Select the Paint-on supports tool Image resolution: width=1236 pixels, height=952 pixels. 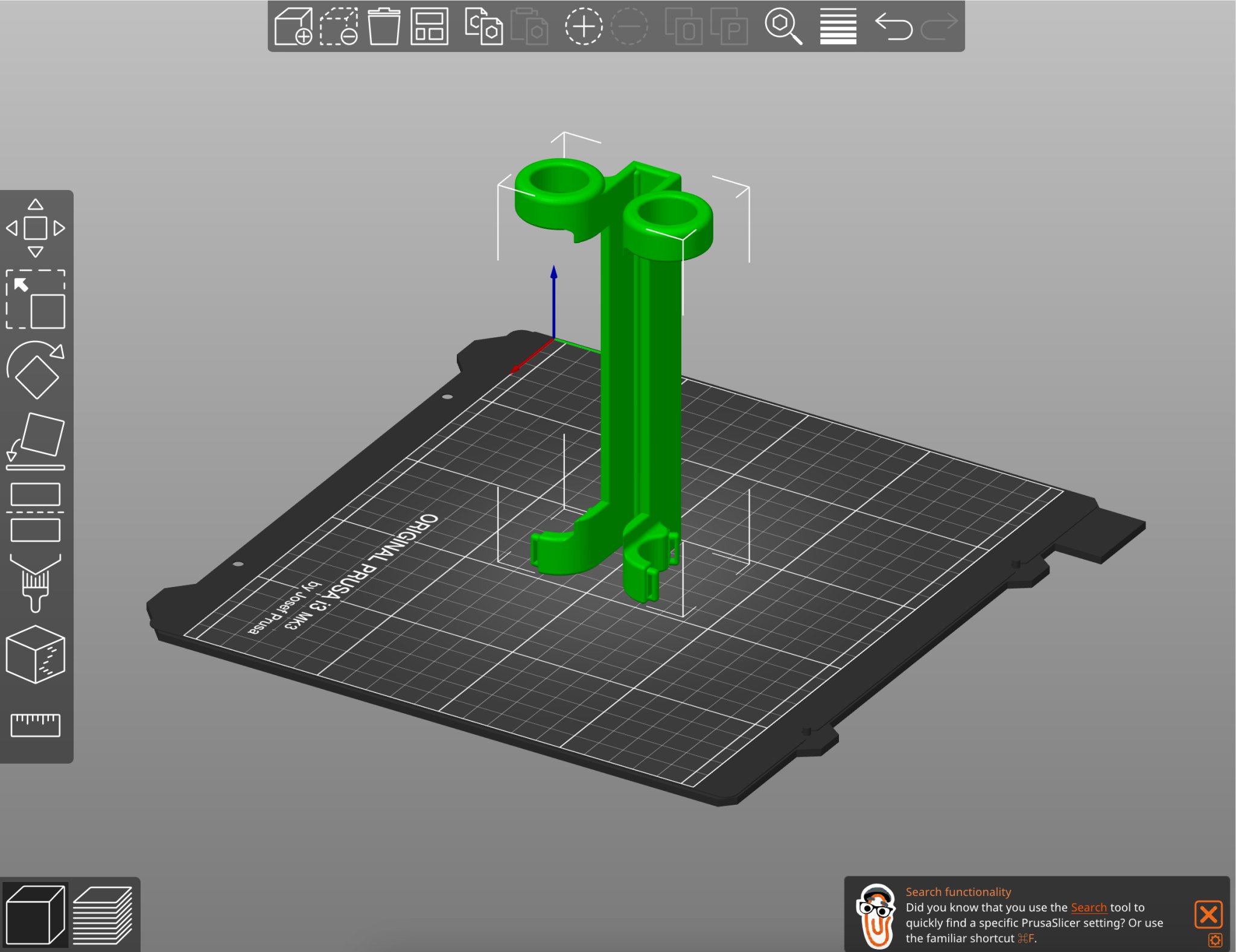(36, 583)
